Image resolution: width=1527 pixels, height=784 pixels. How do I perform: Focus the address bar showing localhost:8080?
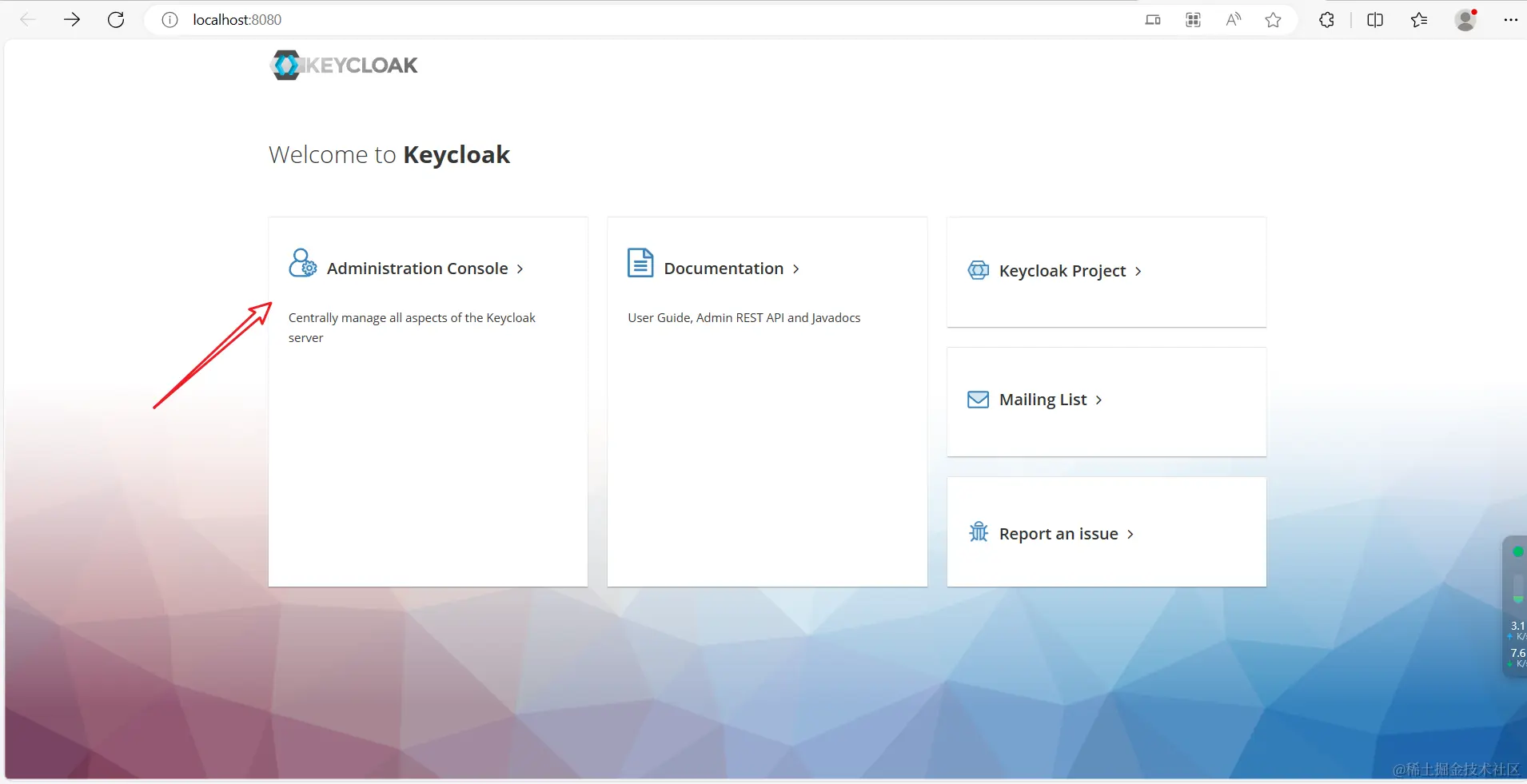click(640, 20)
